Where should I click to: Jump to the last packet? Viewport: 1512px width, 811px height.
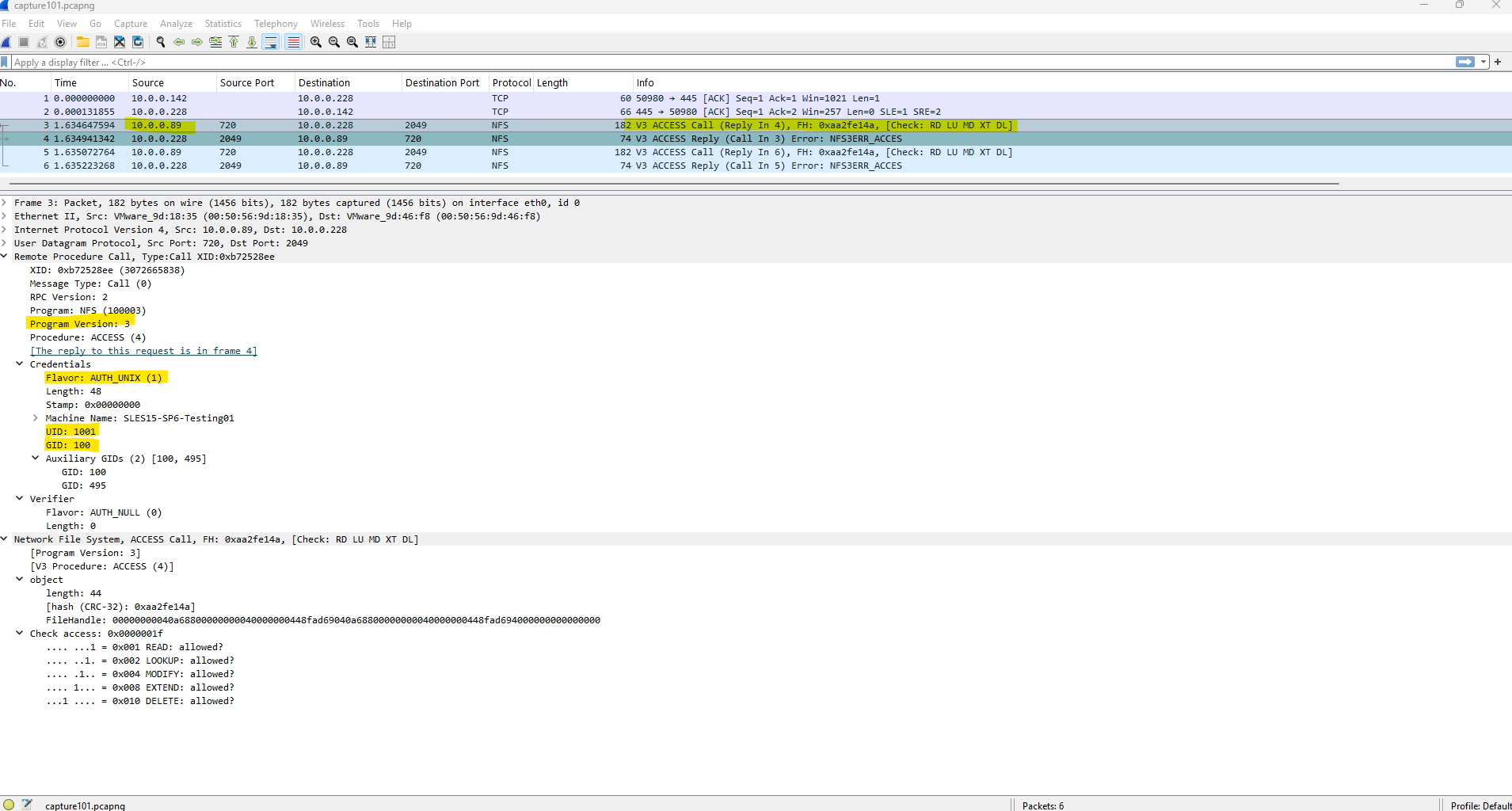(x=252, y=42)
